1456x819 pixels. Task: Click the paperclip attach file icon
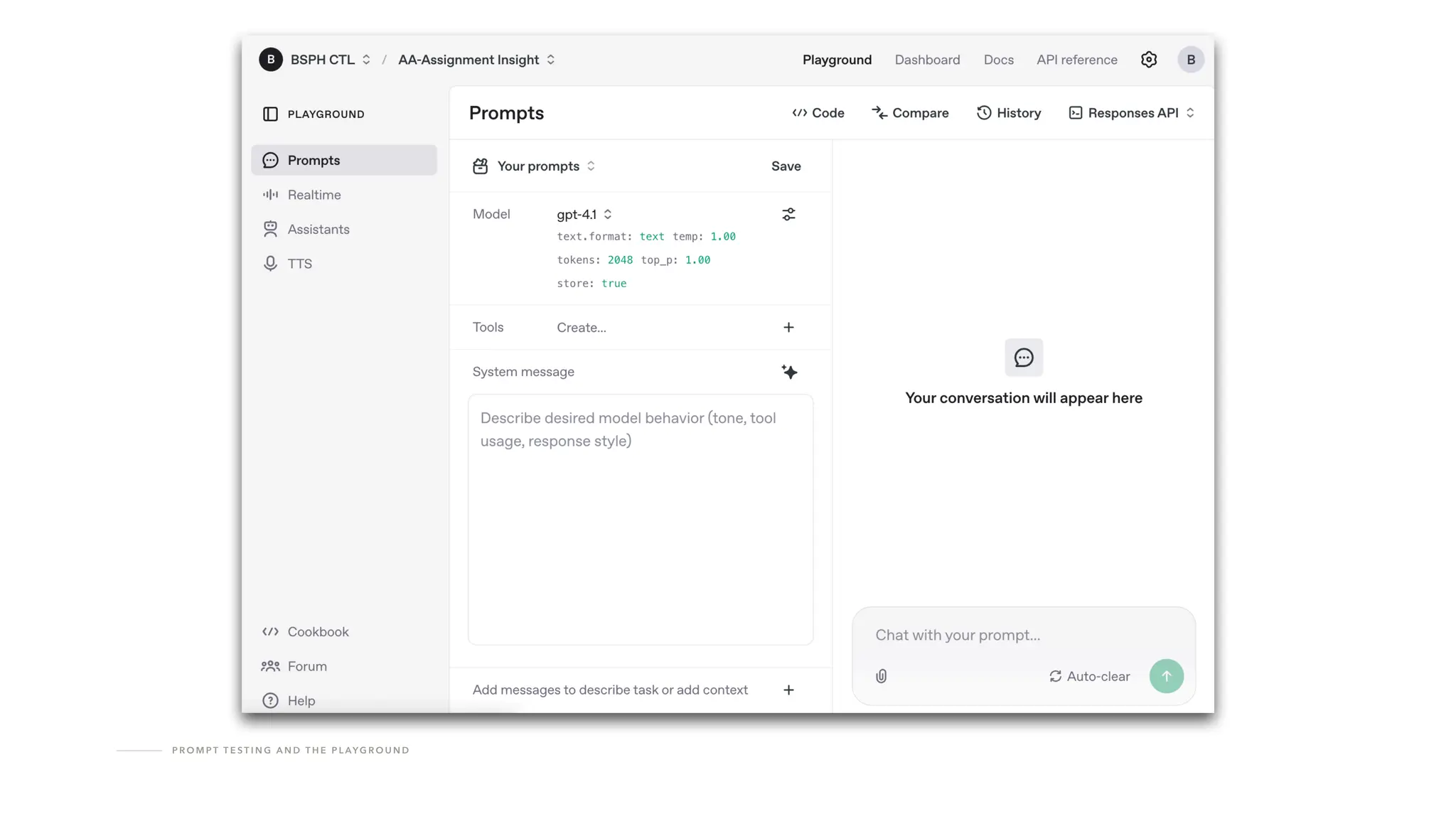click(881, 676)
